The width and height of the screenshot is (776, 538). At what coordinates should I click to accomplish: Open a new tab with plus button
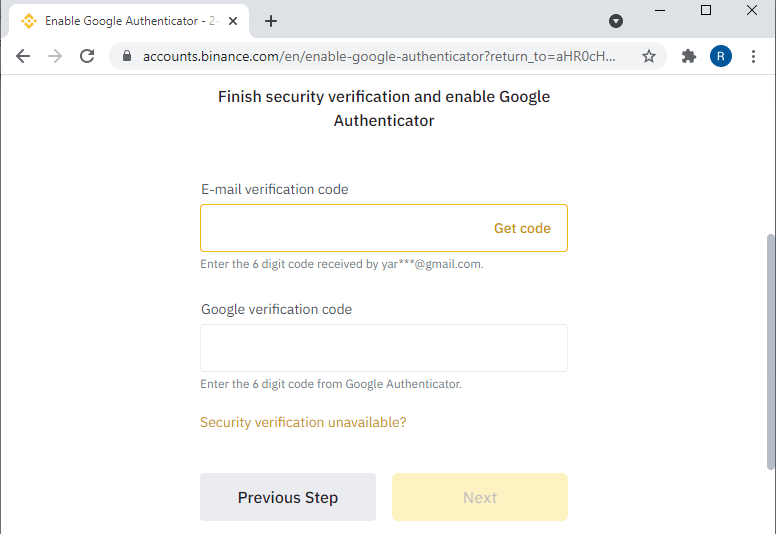coord(271,21)
